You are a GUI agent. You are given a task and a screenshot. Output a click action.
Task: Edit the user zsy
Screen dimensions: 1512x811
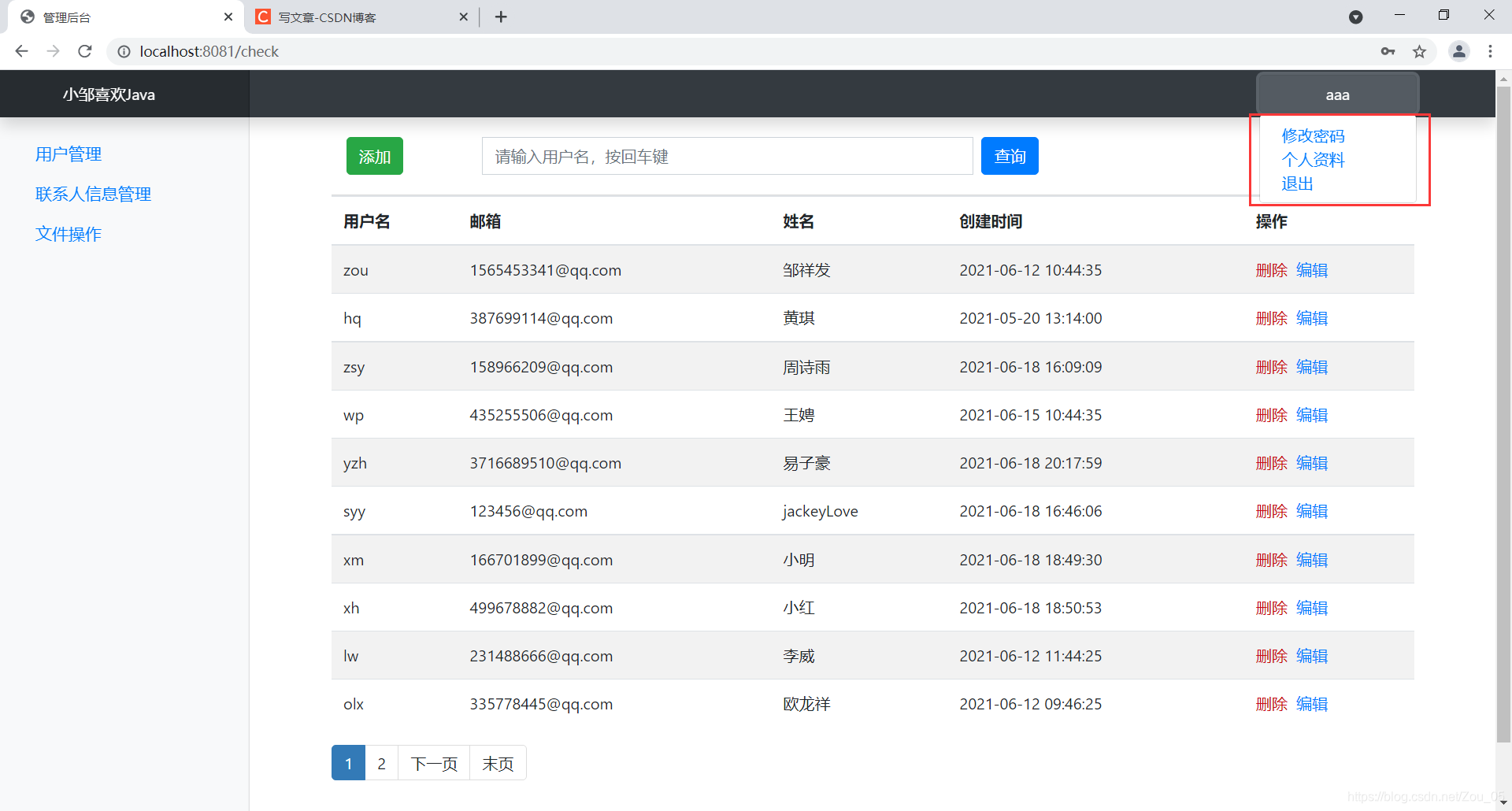[1312, 367]
